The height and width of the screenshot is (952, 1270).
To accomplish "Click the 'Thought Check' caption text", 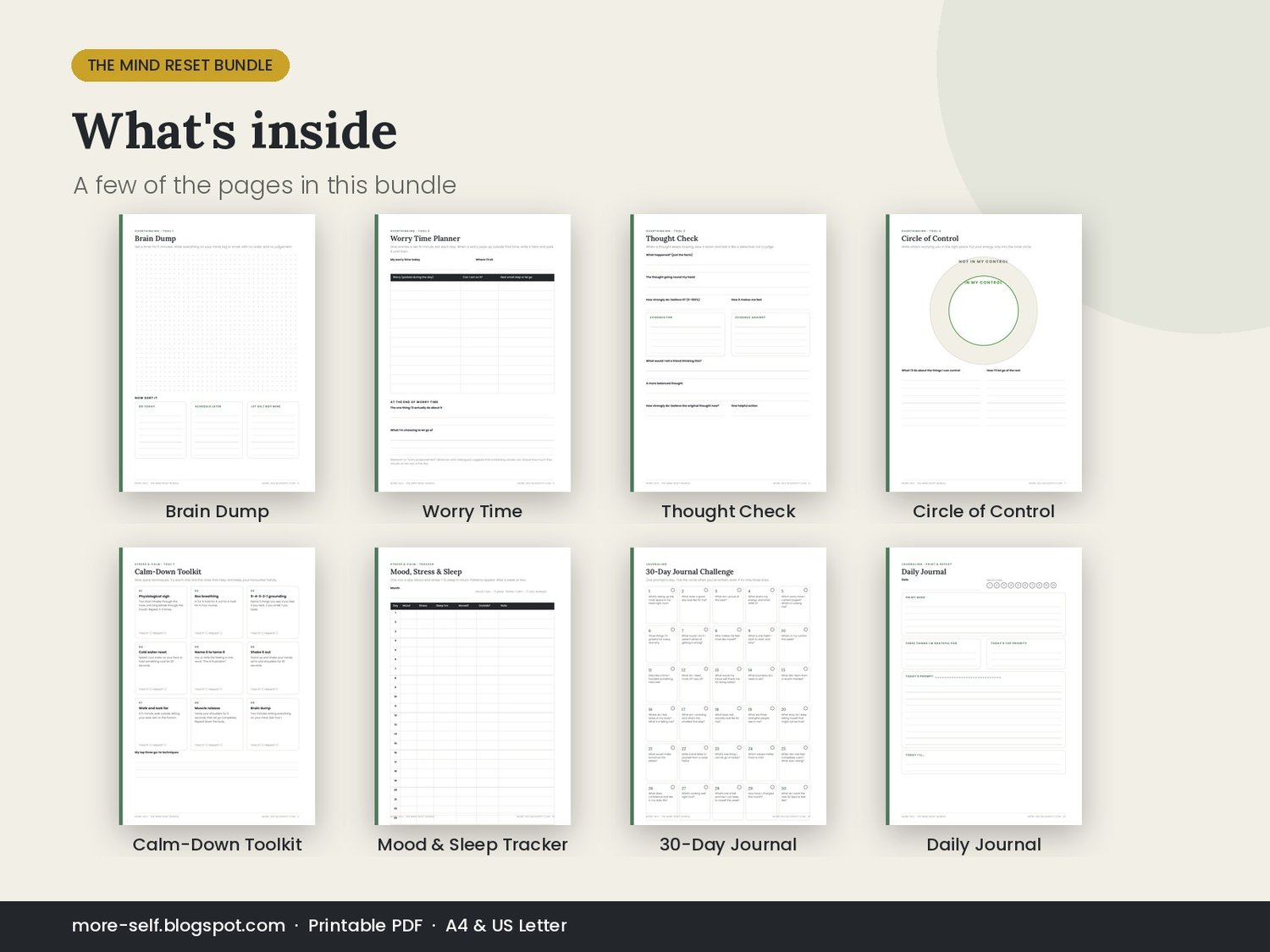I will pyautogui.click(x=728, y=511).
